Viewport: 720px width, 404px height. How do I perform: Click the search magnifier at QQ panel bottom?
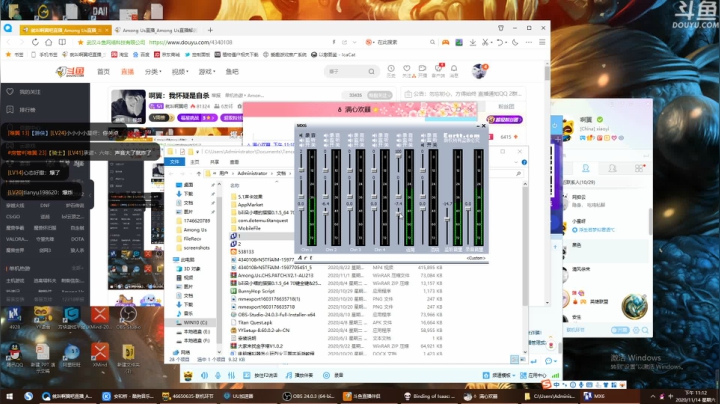point(645,330)
